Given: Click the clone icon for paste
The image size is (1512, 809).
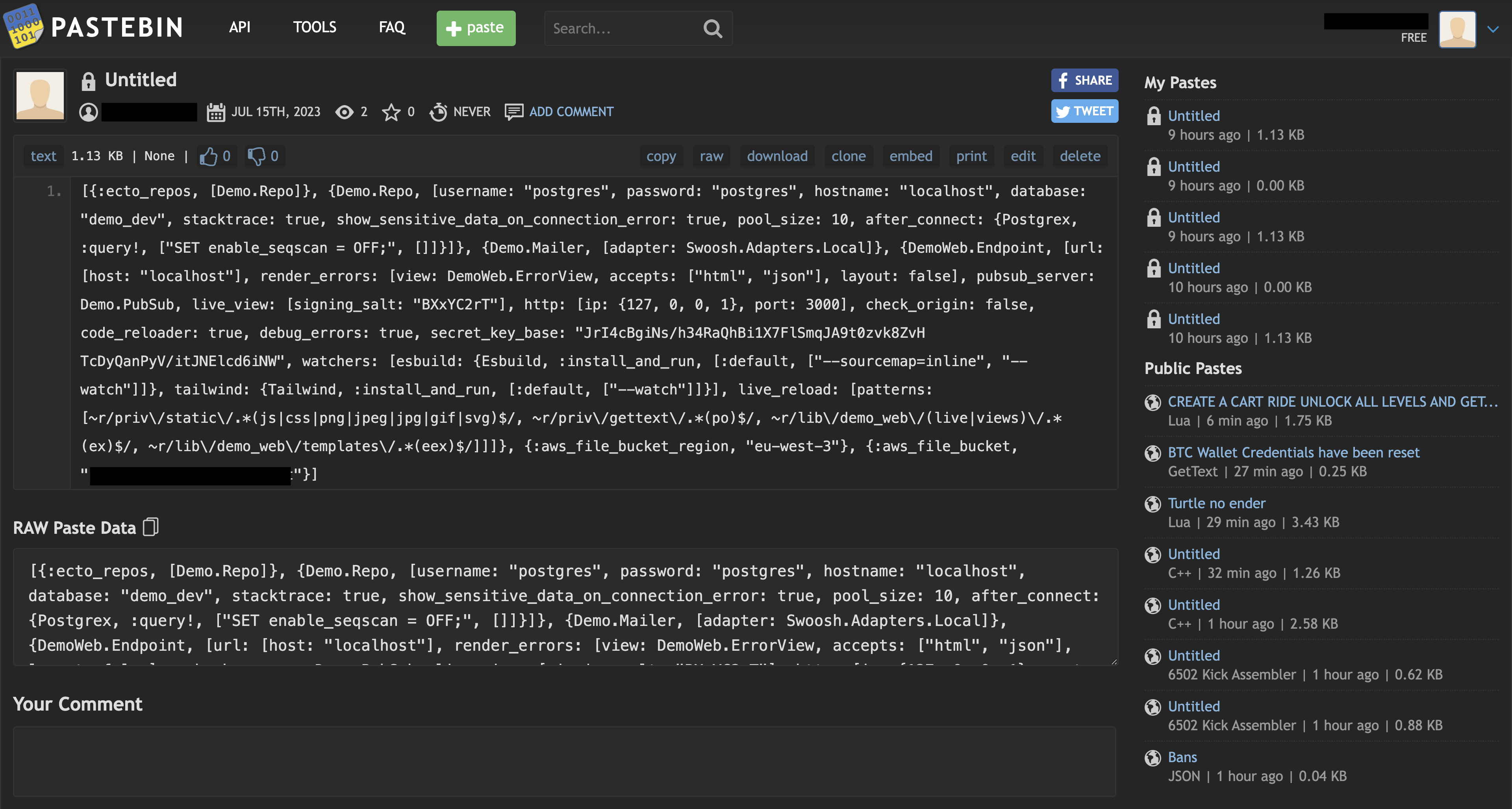Looking at the screenshot, I should click(848, 156).
